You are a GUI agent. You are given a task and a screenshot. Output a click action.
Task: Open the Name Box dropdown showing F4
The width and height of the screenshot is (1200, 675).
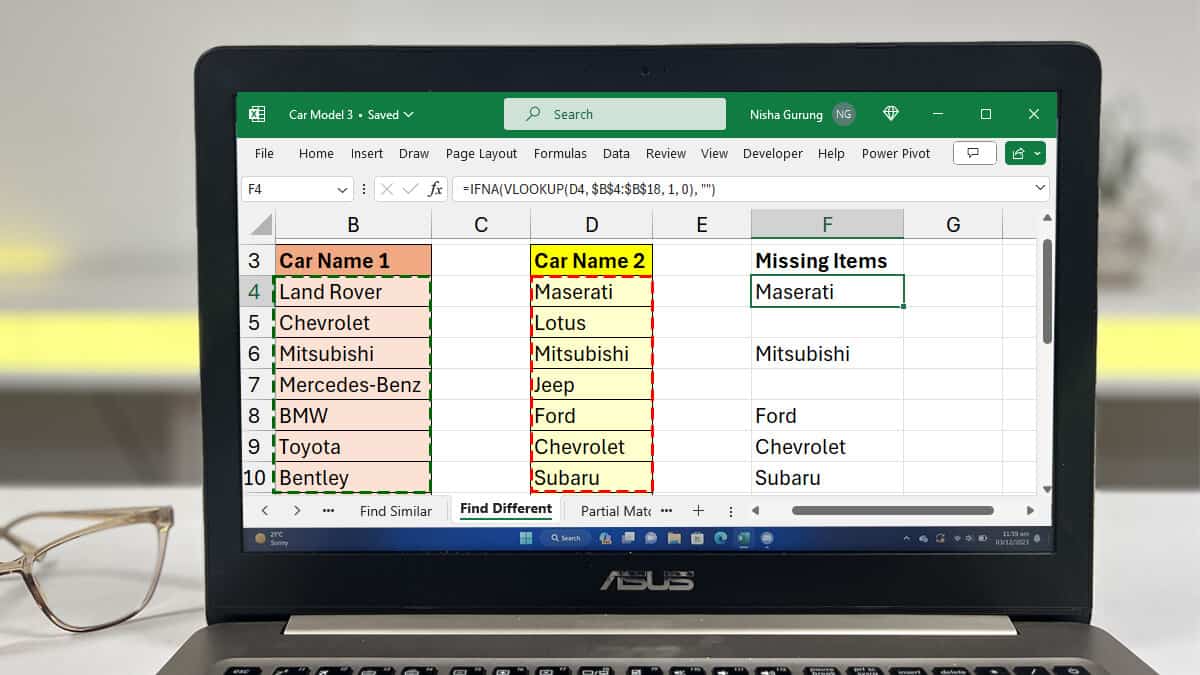coord(344,188)
